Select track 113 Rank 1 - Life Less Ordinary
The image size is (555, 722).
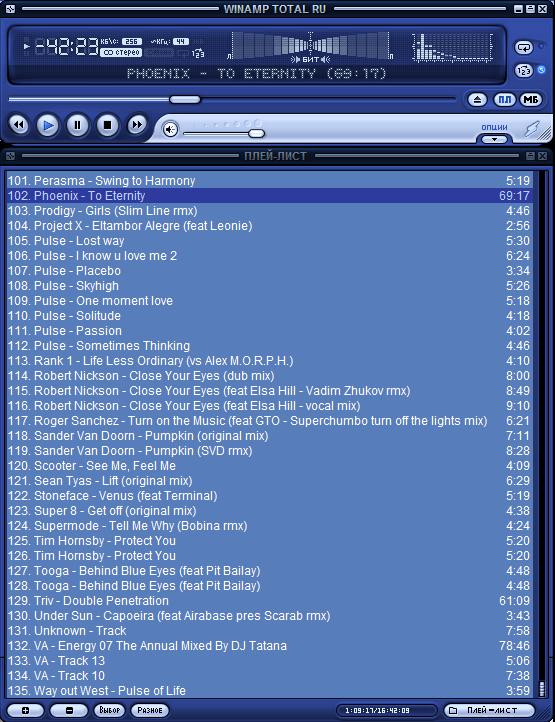(269, 361)
